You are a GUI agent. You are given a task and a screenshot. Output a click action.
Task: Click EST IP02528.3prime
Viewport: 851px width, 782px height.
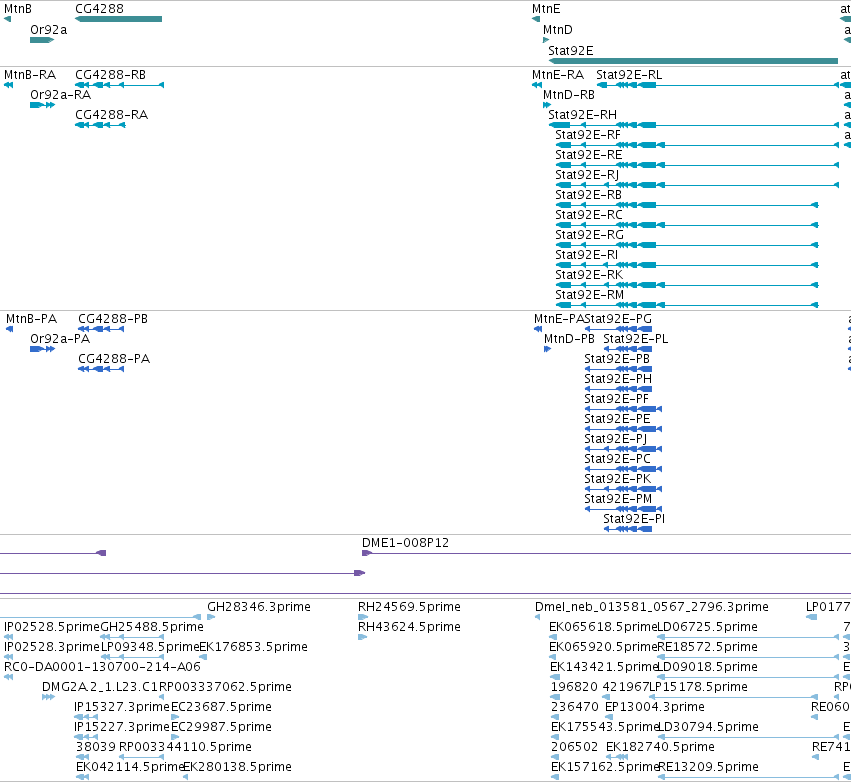pos(52,647)
